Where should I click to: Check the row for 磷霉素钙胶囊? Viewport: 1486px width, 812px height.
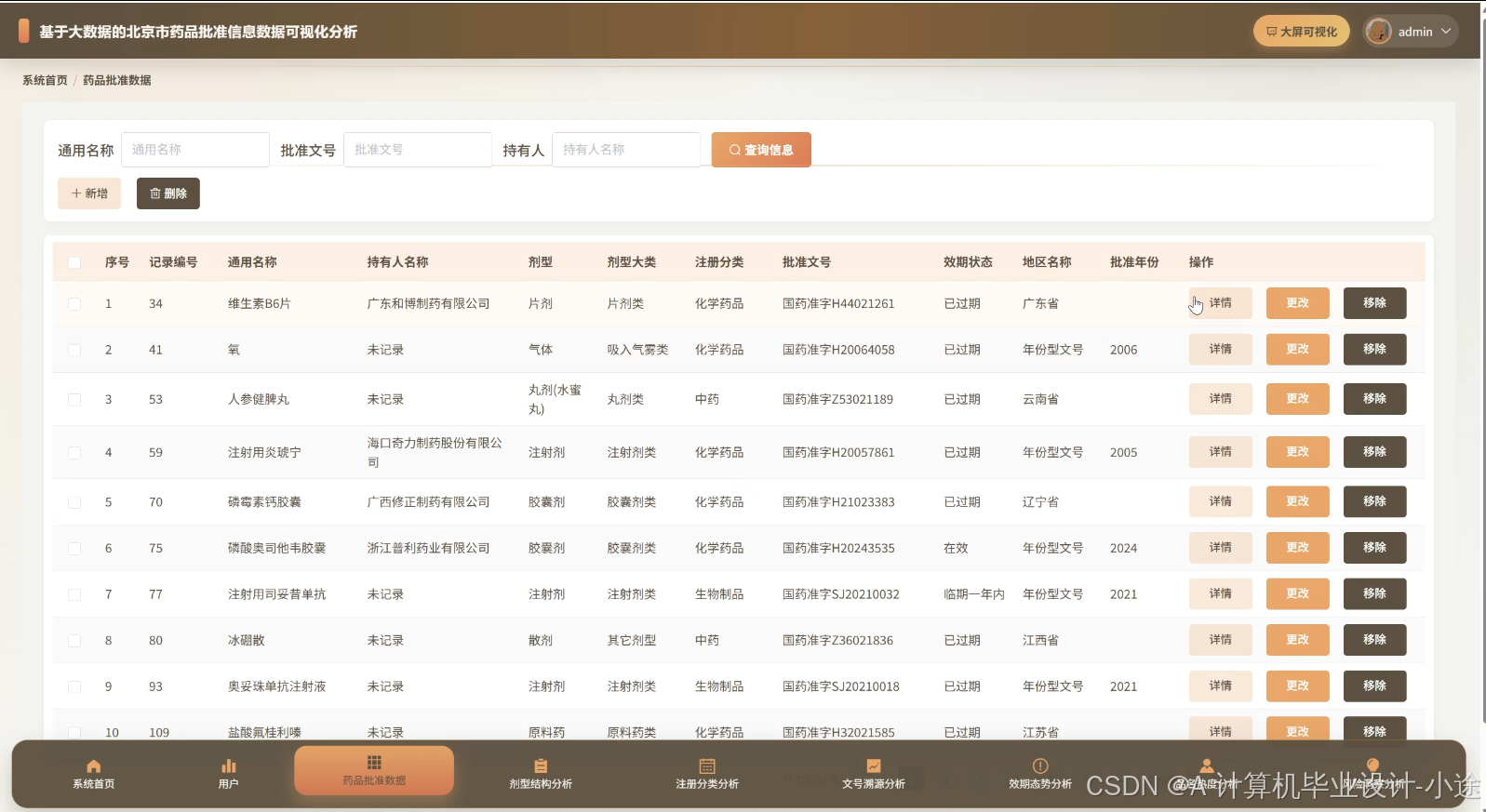coord(74,502)
